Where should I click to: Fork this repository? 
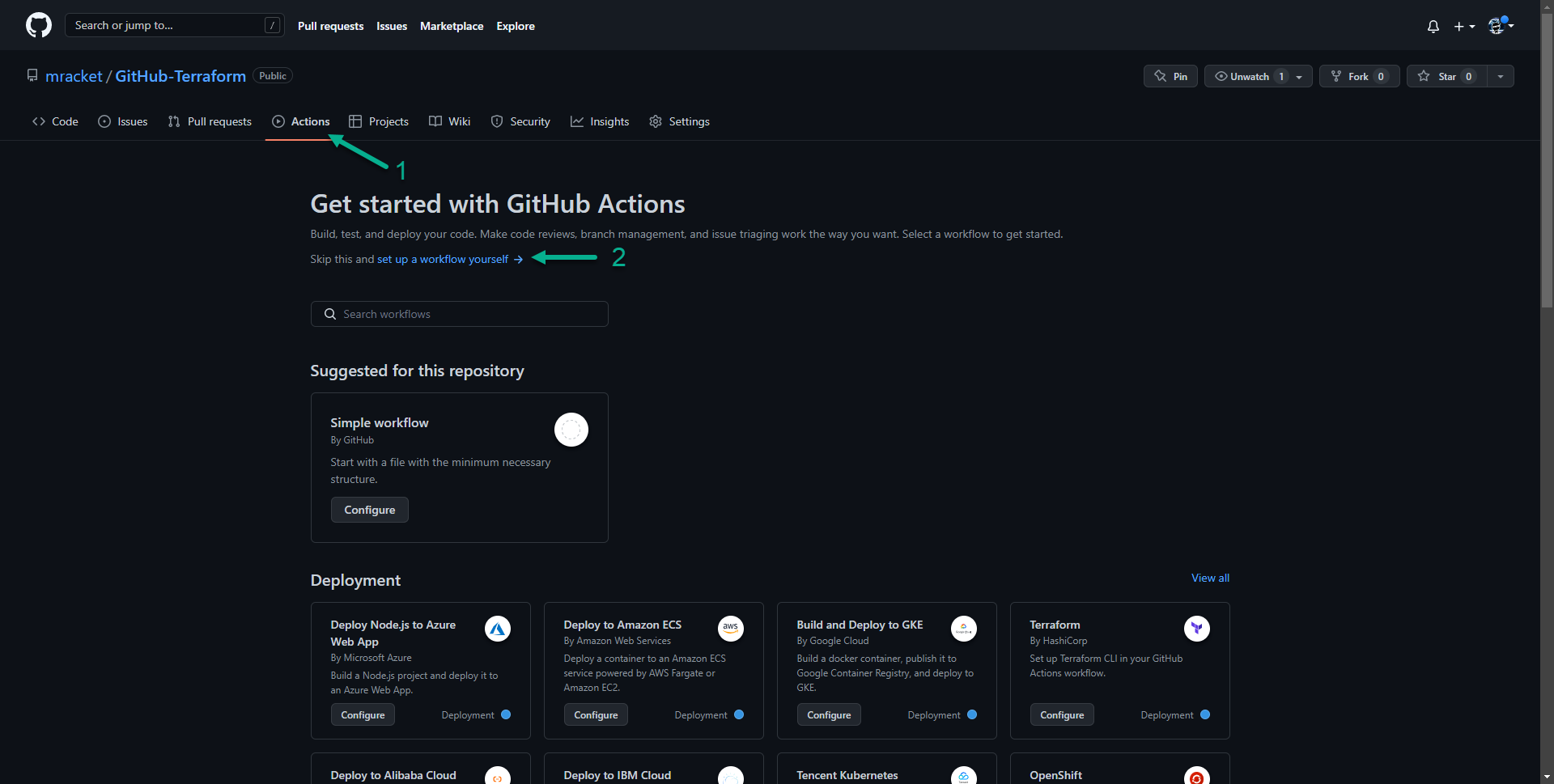click(x=1360, y=76)
